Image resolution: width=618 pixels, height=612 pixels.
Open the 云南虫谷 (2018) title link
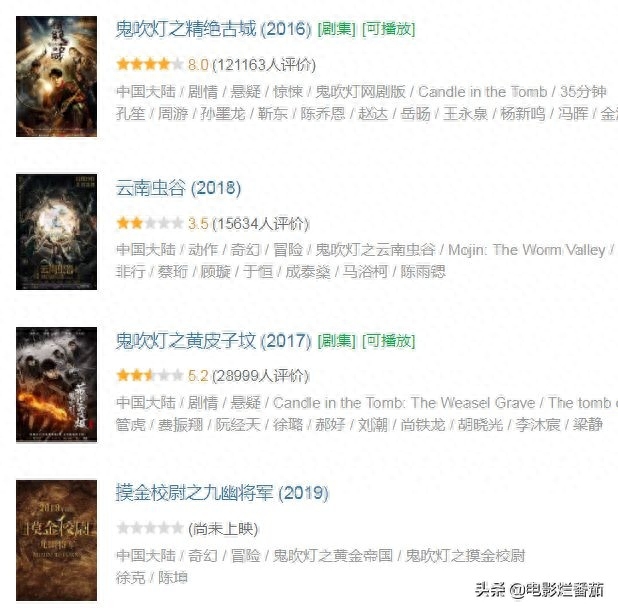(x=178, y=188)
